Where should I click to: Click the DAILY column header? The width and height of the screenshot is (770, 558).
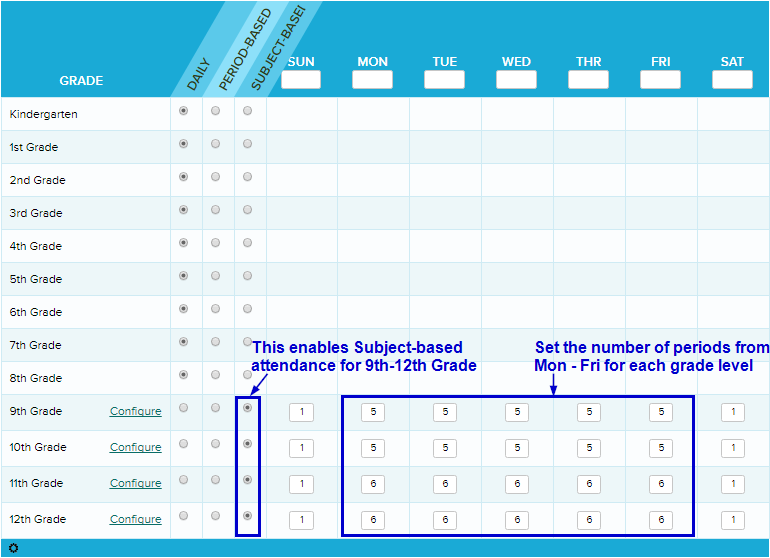tap(199, 75)
